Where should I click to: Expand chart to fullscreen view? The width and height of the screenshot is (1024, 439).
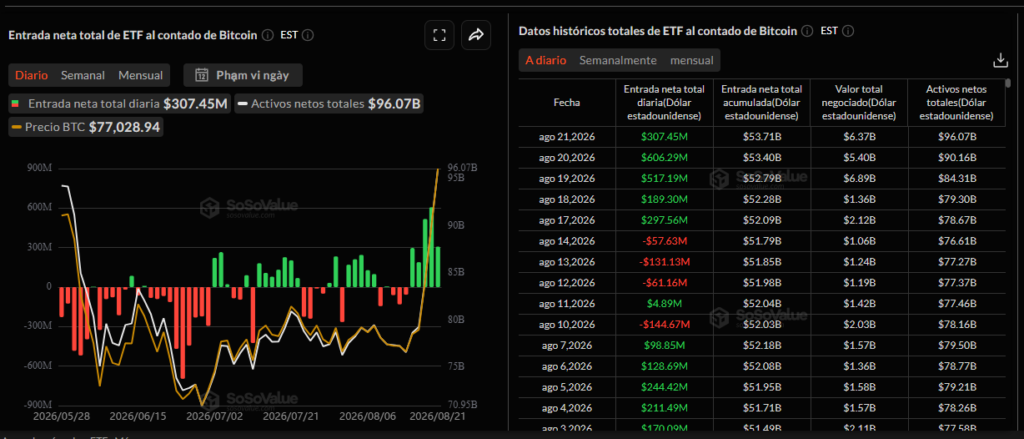click(x=439, y=35)
